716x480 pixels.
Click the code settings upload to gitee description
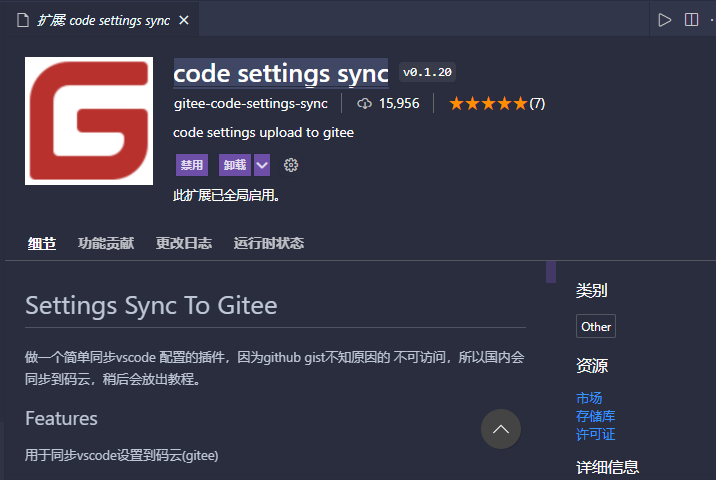(263, 132)
